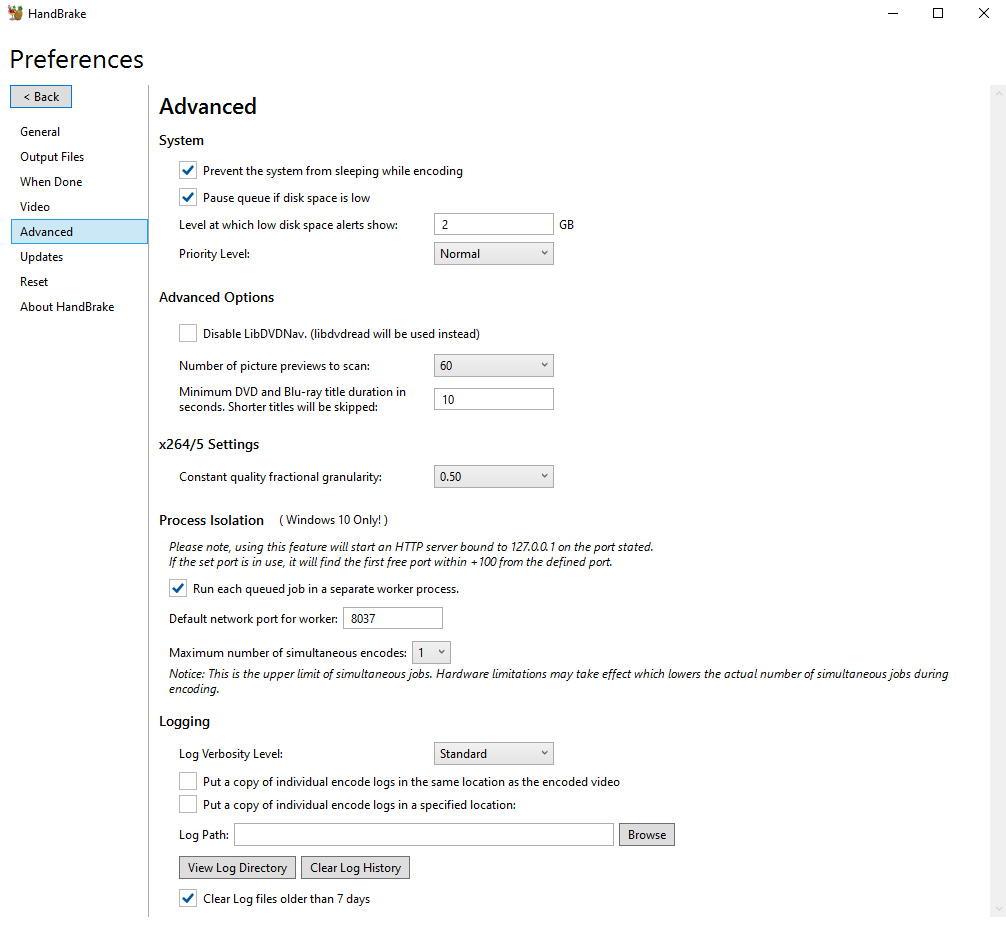Click the Clear Log History button
The image size is (1006, 927).
[x=355, y=868]
